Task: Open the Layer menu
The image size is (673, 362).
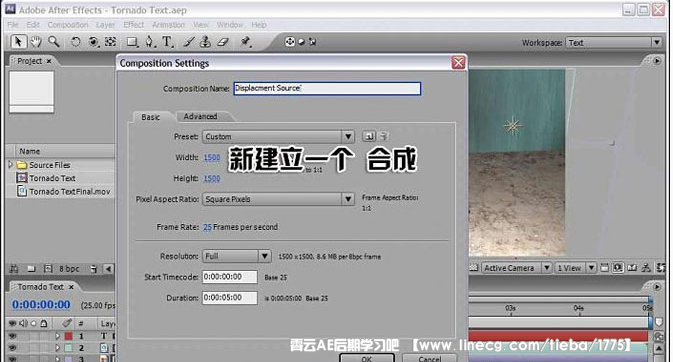Action: (105, 25)
